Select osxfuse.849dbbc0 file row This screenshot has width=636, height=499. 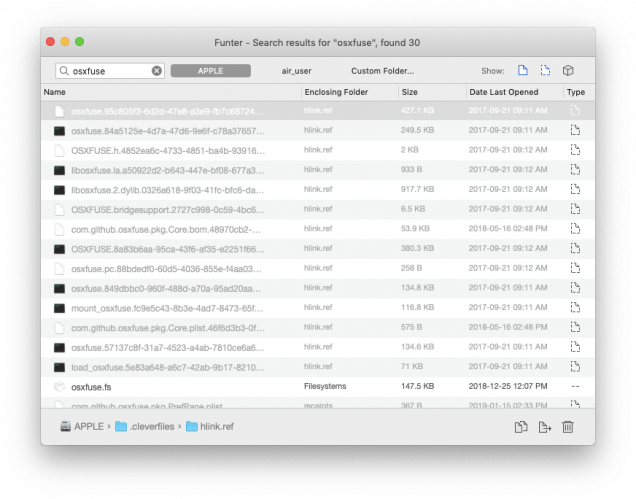click(318, 288)
